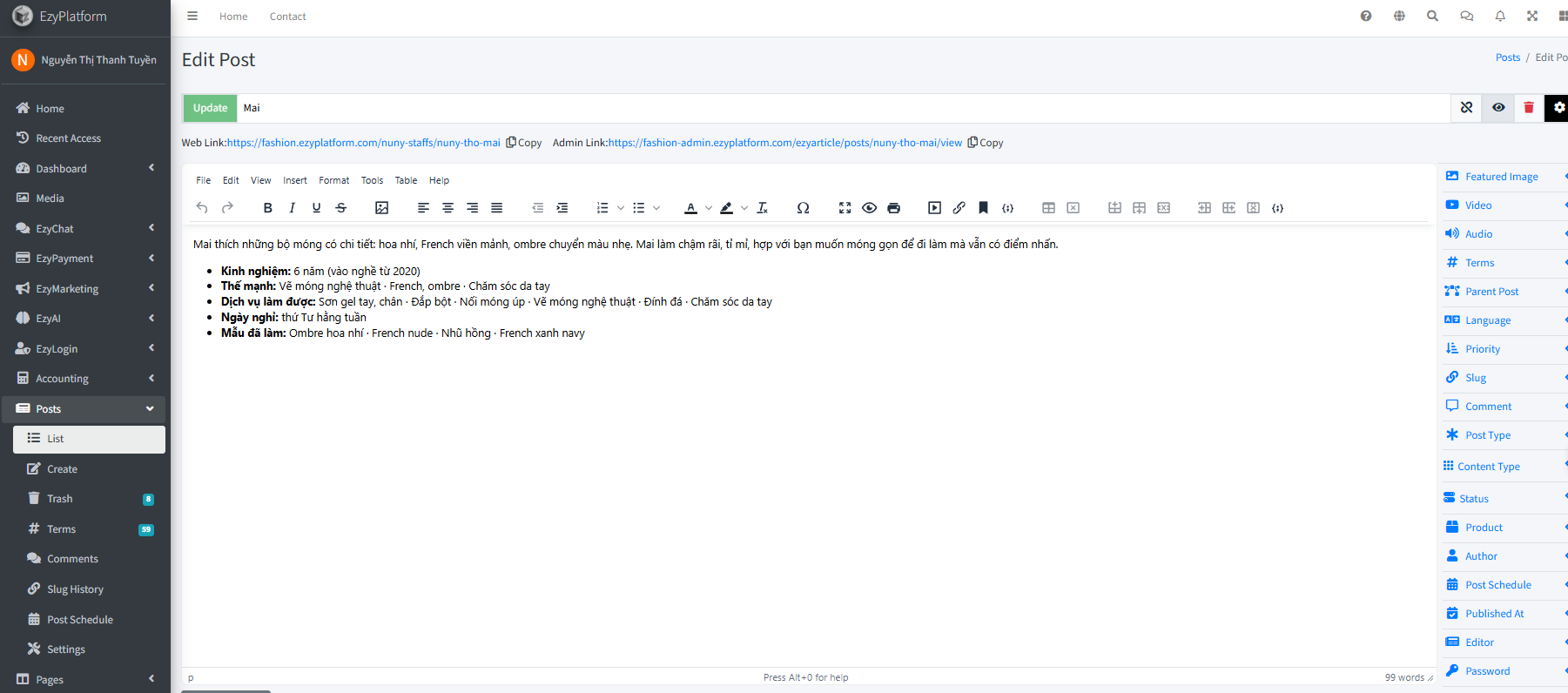Click the undo arrow in the editor

(x=202, y=208)
